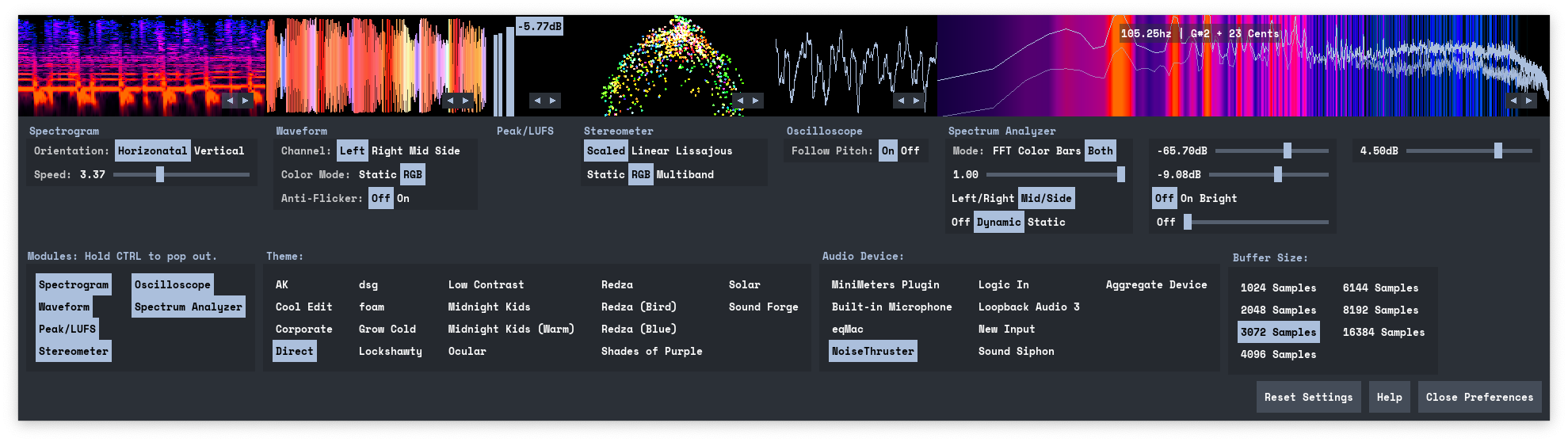Viewport: 1568px width, 442px height.
Task: Move the Spectrogram module right with its arrow
Action: coord(246,101)
